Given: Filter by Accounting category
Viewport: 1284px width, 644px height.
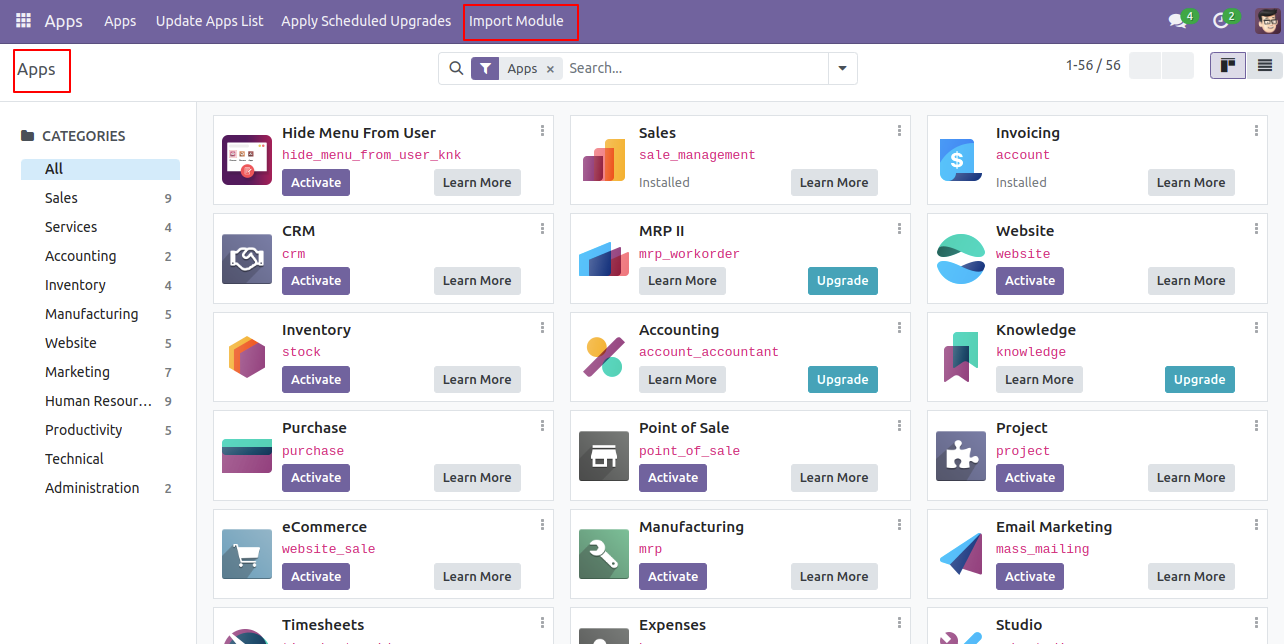Looking at the screenshot, I should pos(100,256).
